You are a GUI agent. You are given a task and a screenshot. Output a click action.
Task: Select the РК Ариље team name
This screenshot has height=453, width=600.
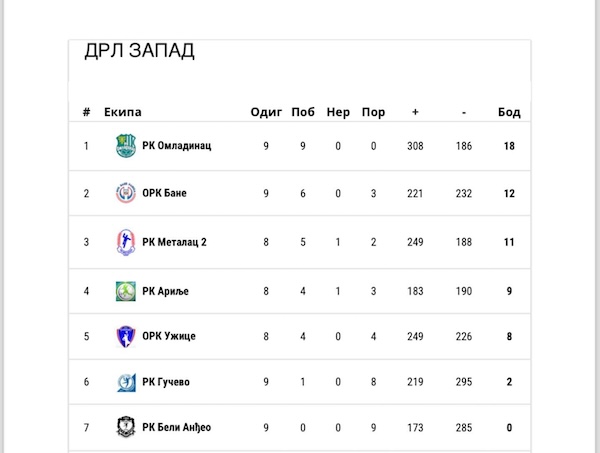(x=165, y=292)
